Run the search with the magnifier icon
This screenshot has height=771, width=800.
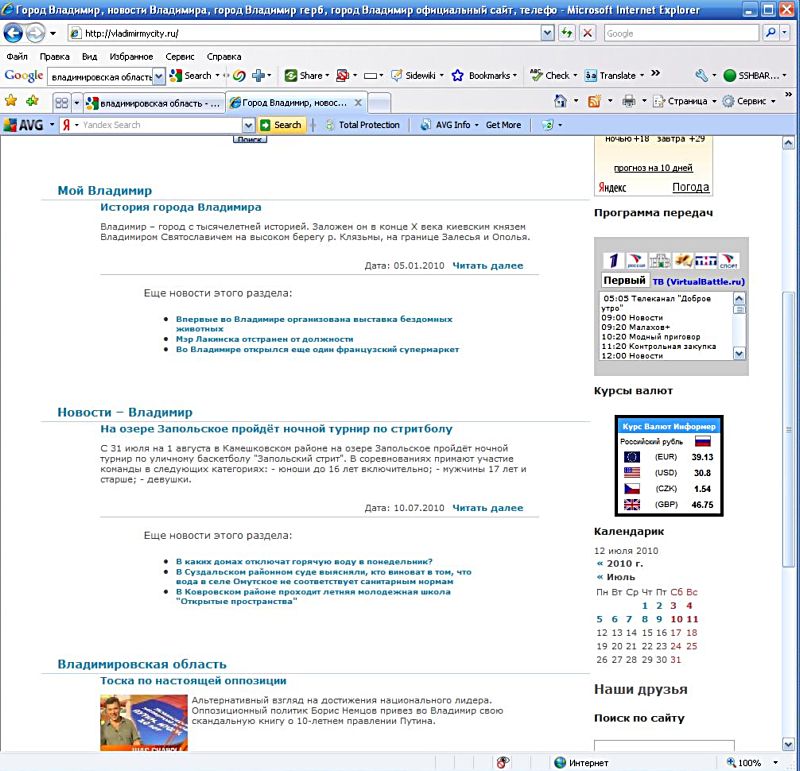click(x=770, y=33)
